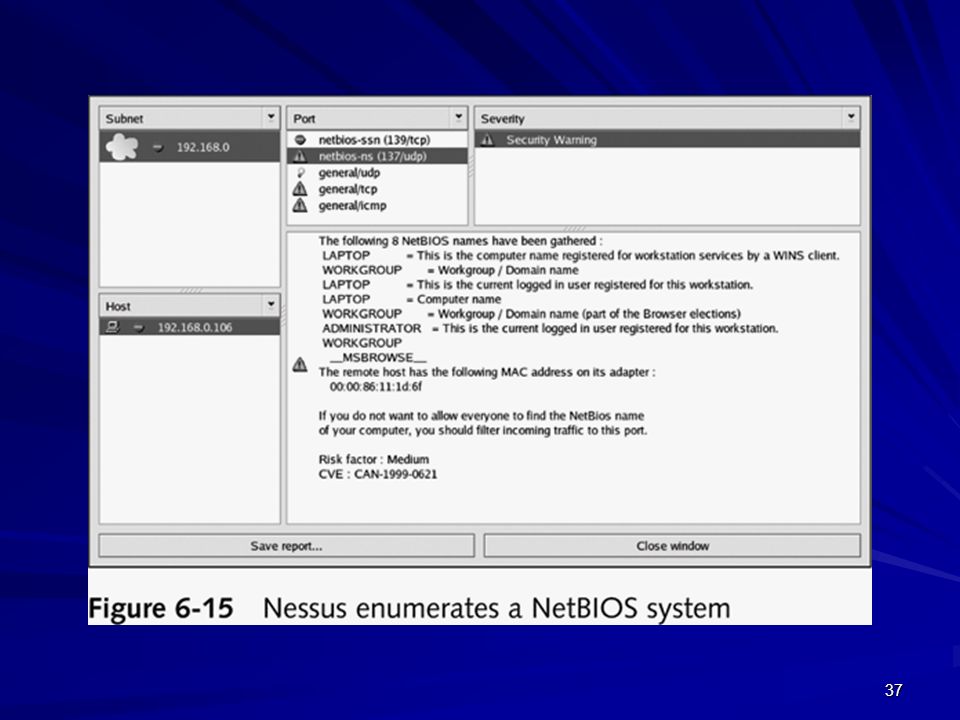Click the warning icon next to netbios-ns (137/udp)
This screenshot has height=720, width=960.
[x=300, y=157]
